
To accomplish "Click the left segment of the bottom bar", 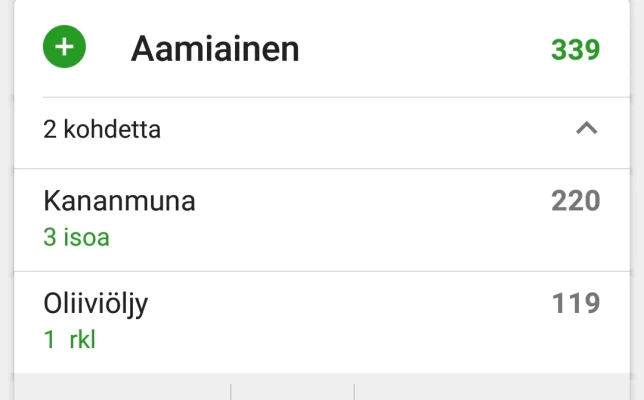I will pyautogui.click(x=122, y=388).
